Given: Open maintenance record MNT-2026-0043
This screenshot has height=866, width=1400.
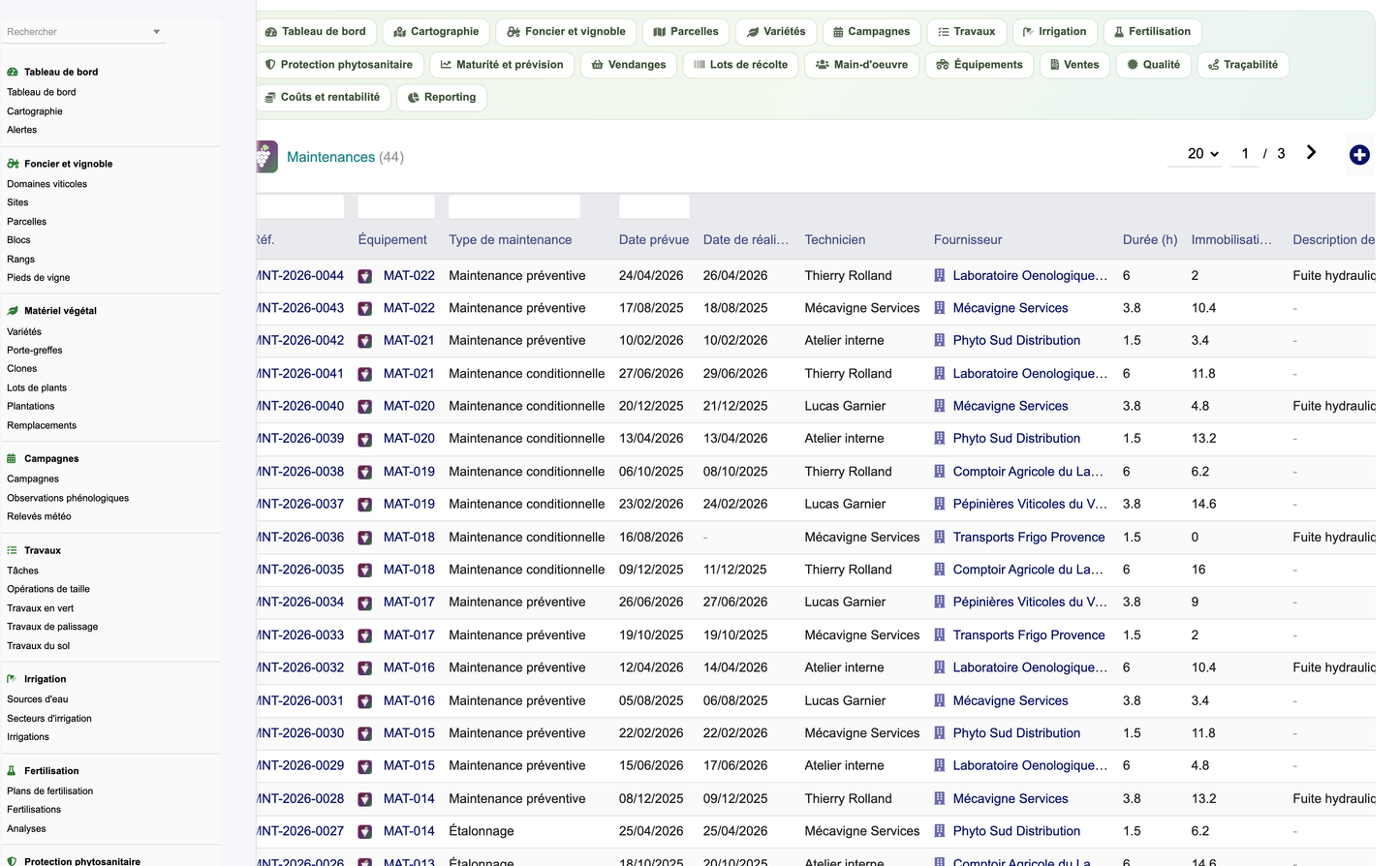Looking at the screenshot, I should (x=300, y=308).
